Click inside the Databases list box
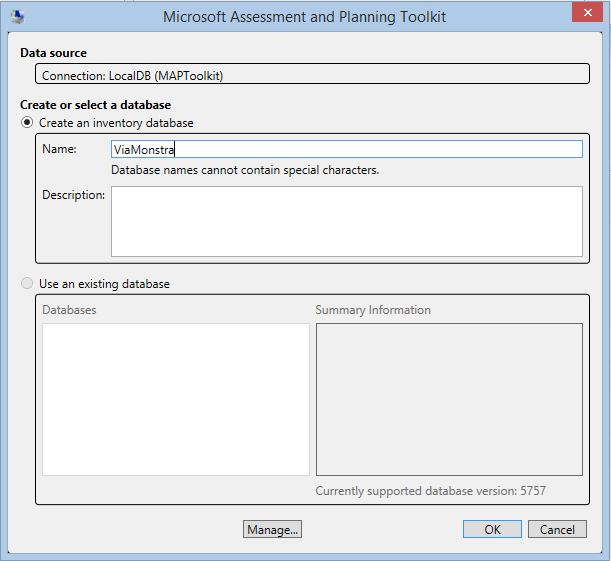Viewport: 611px width, 561px height. 176,399
